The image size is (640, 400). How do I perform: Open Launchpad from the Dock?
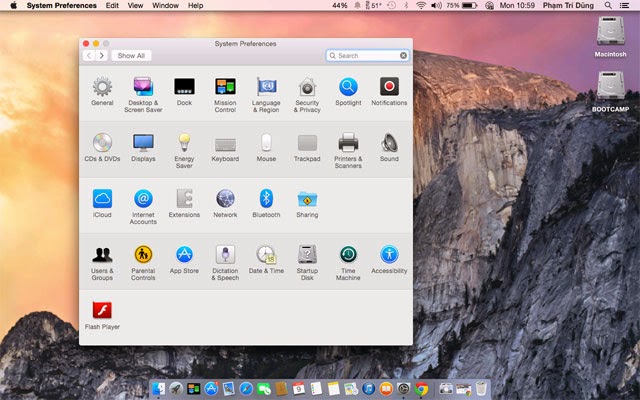click(x=176, y=389)
